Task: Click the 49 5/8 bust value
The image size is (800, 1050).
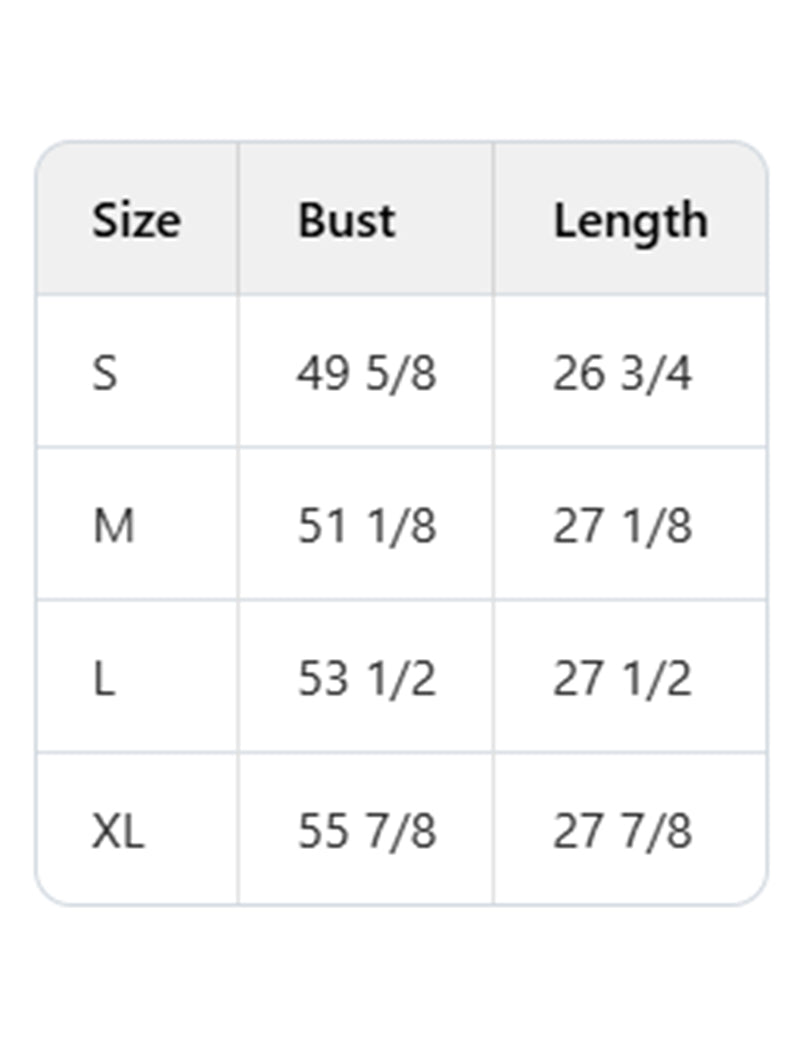Action: coord(366,374)
